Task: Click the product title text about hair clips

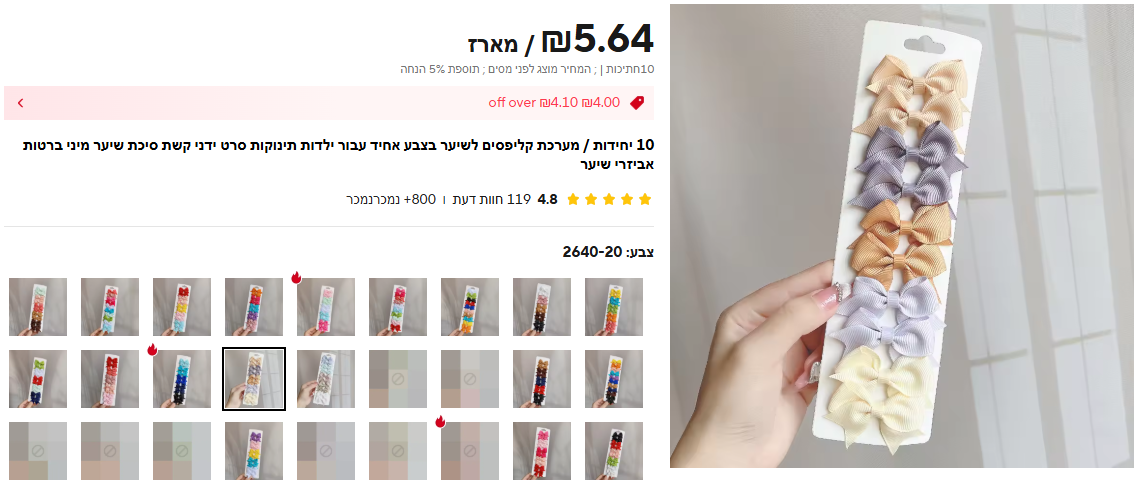Action: pos(339,155)
